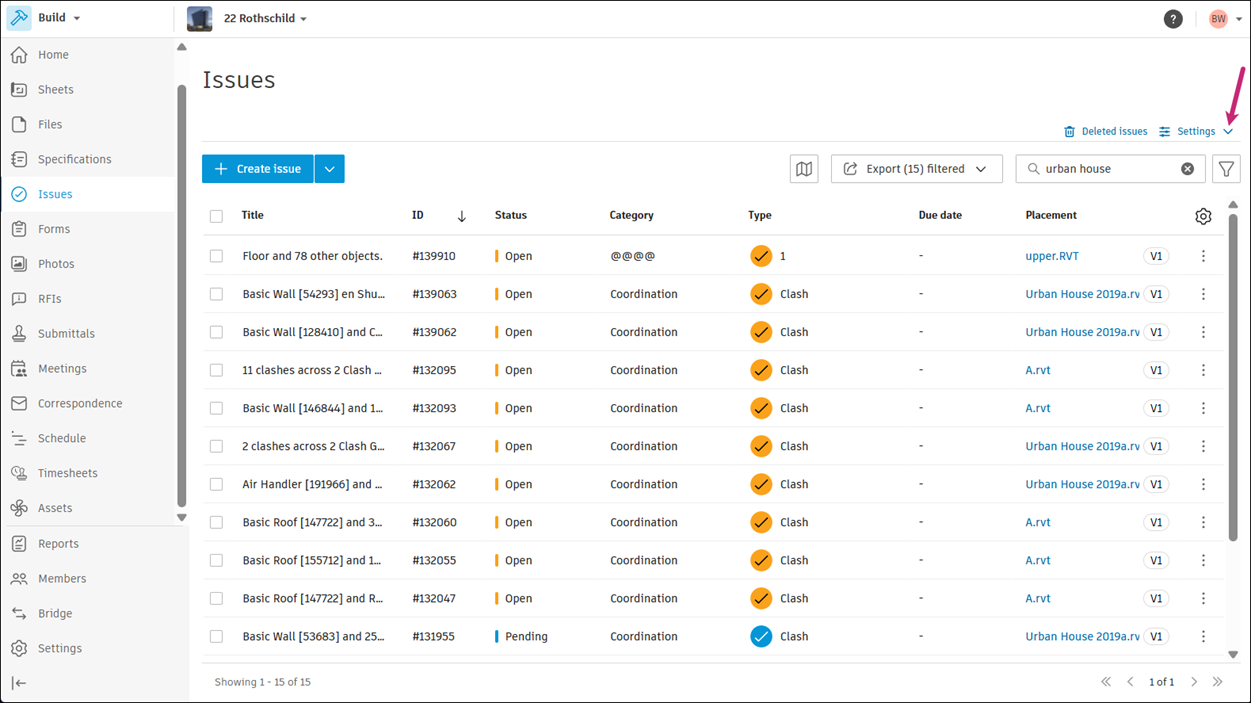Viewport: 1251px width, 703px height.
Task: Open the upper.RVT placement link
Action: [x=1052, y=256]
